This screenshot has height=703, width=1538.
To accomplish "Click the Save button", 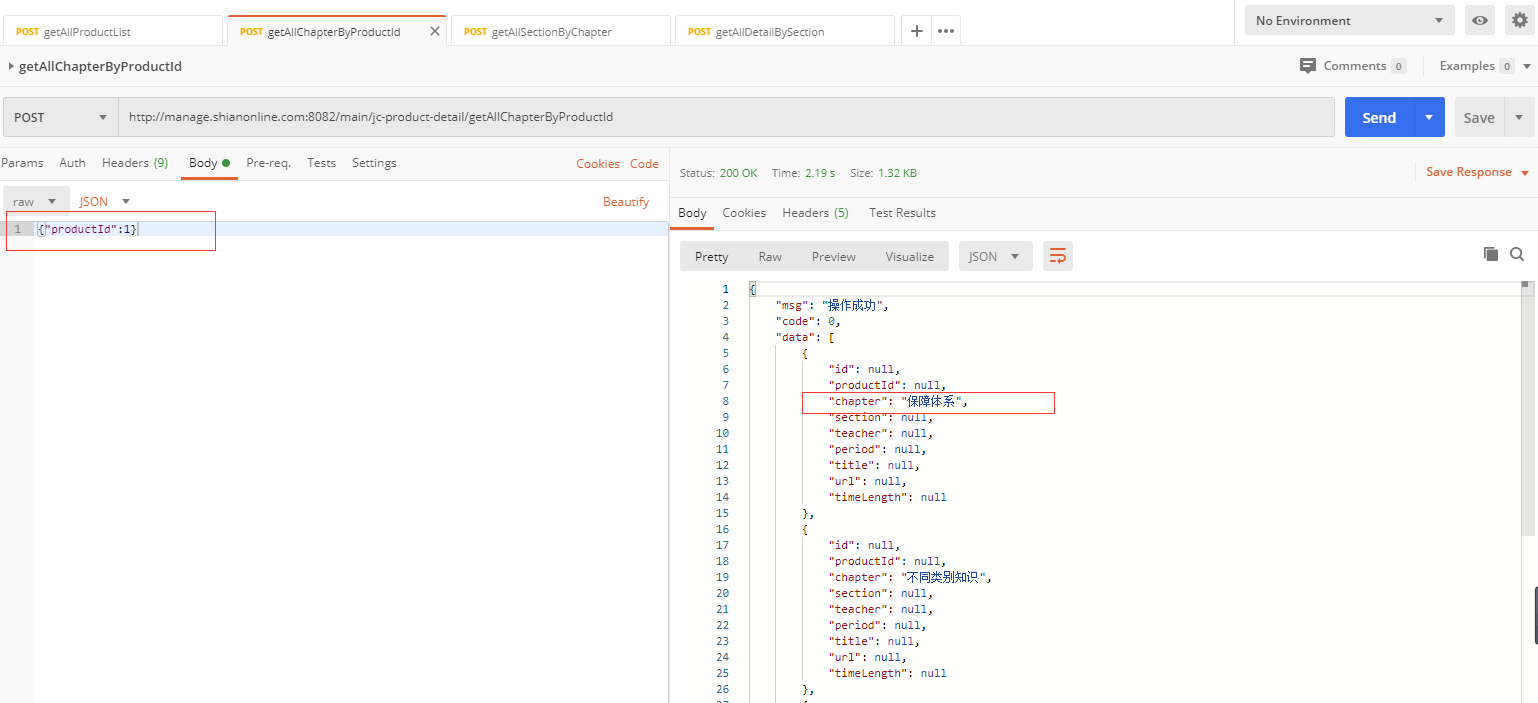I will (1479, 117).
